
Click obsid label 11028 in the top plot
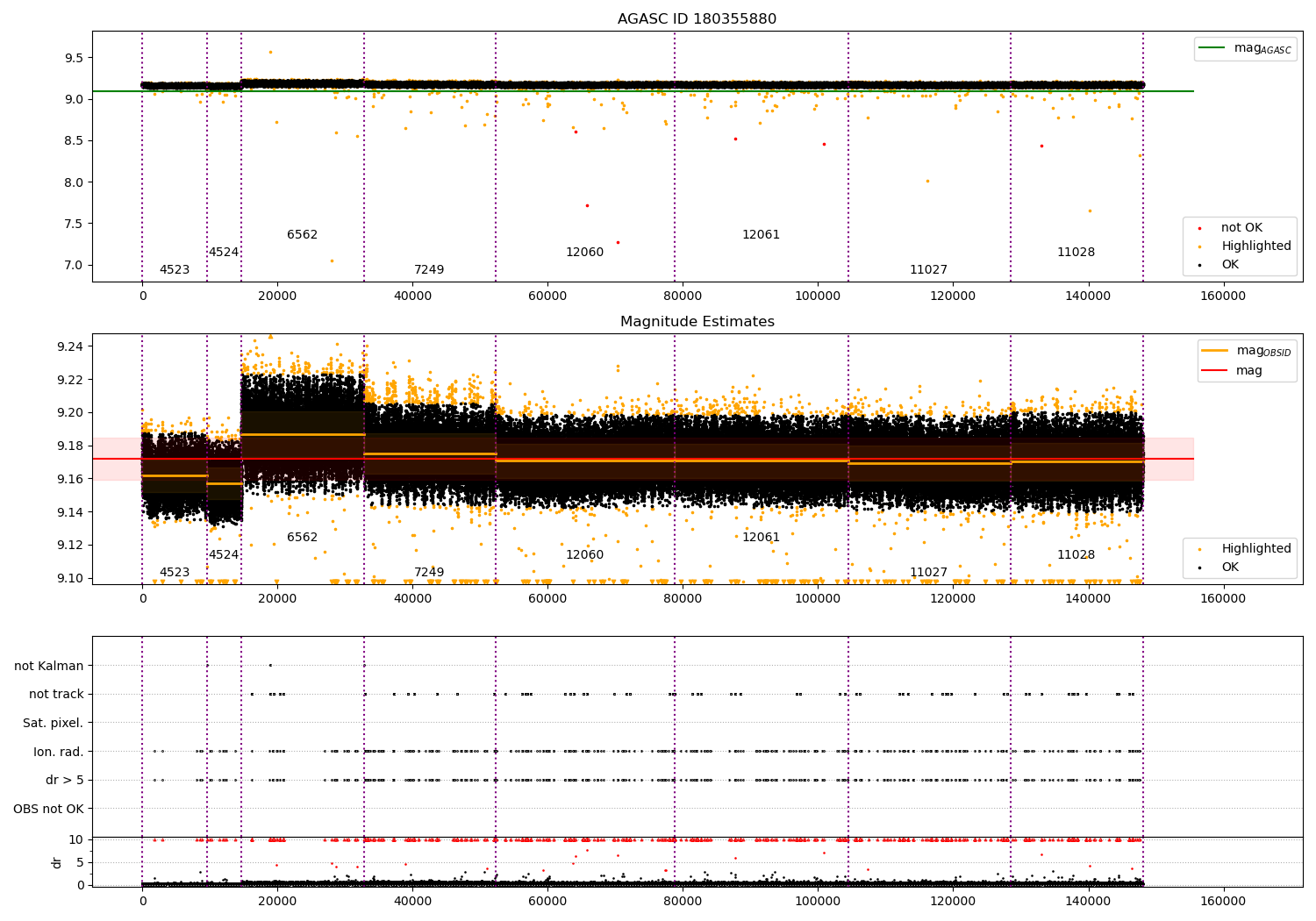pos(1076,253)
